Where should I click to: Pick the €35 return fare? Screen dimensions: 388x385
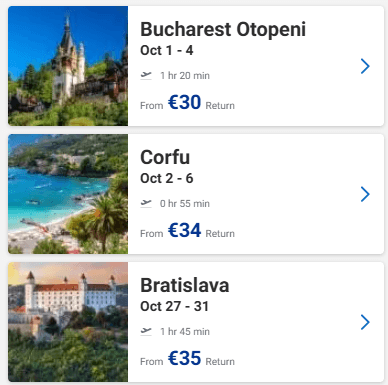pos(184,358)
